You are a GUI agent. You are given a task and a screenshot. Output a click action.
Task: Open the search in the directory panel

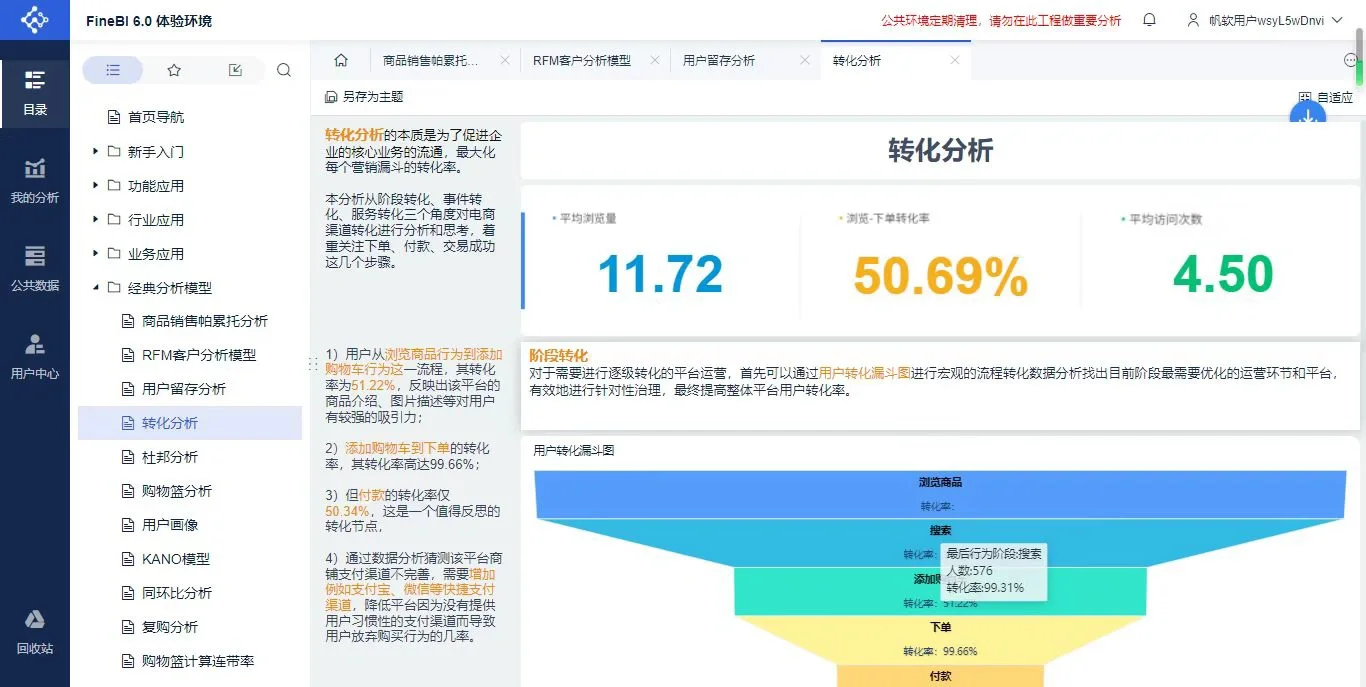point(284,69)
